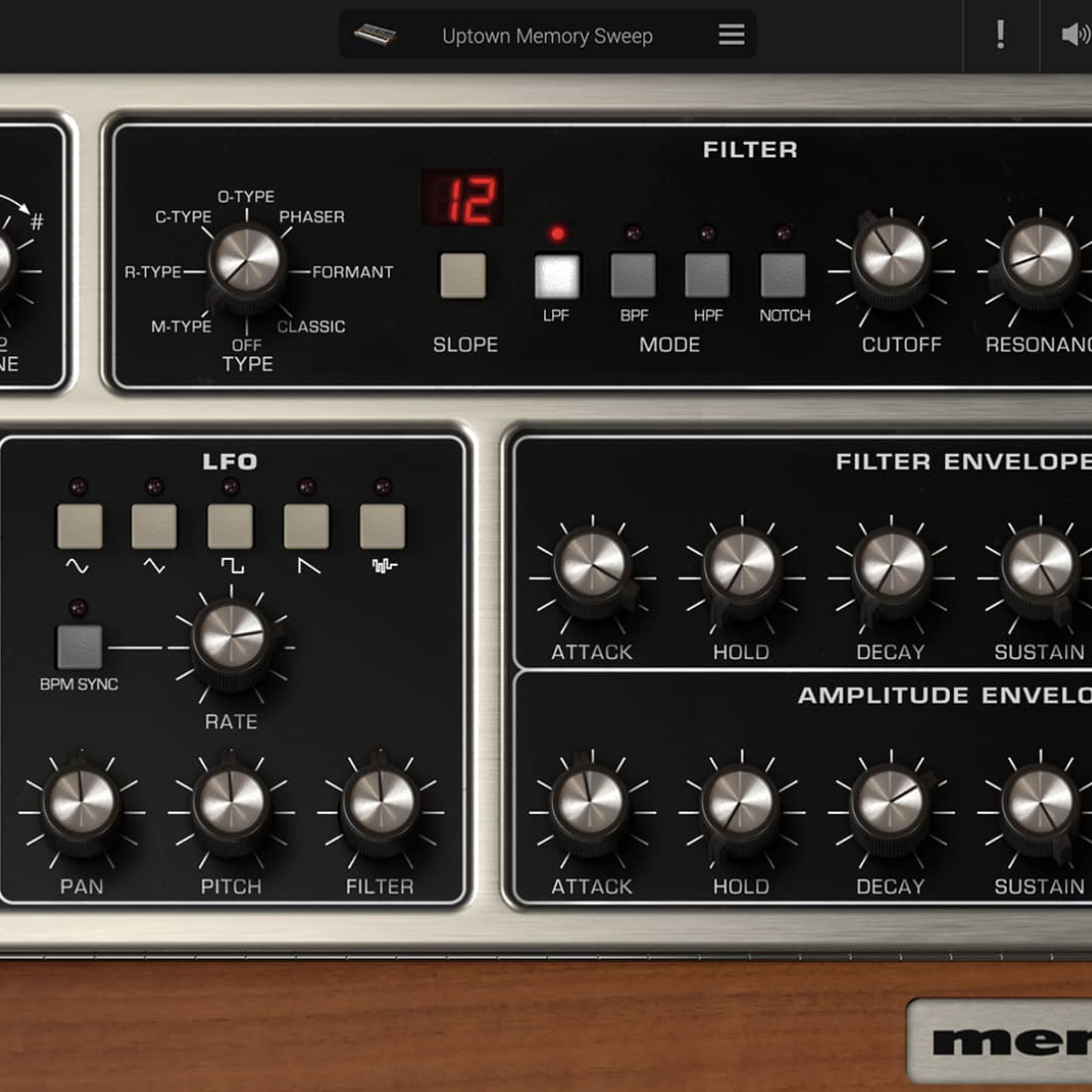1092x1092 pixels.
Task: Click the synth thumbnail icon beside preset name
Action: [x=375, y=34]
